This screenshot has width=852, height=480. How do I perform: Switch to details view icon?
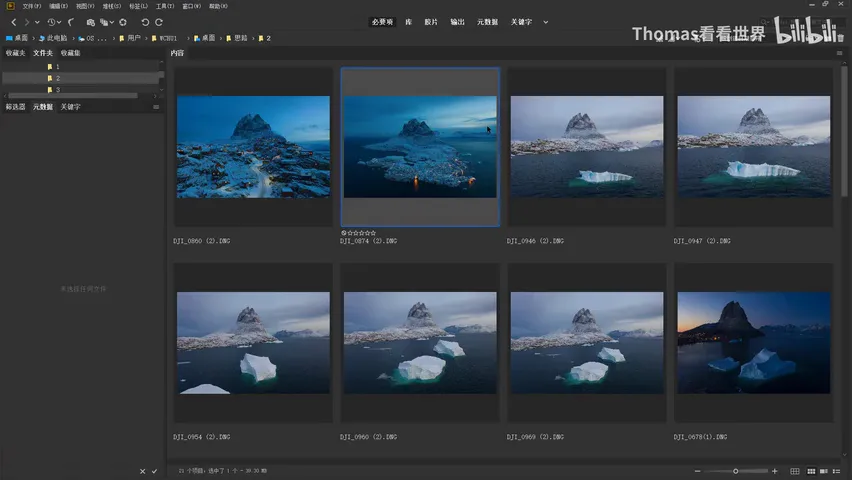(824, 471)
